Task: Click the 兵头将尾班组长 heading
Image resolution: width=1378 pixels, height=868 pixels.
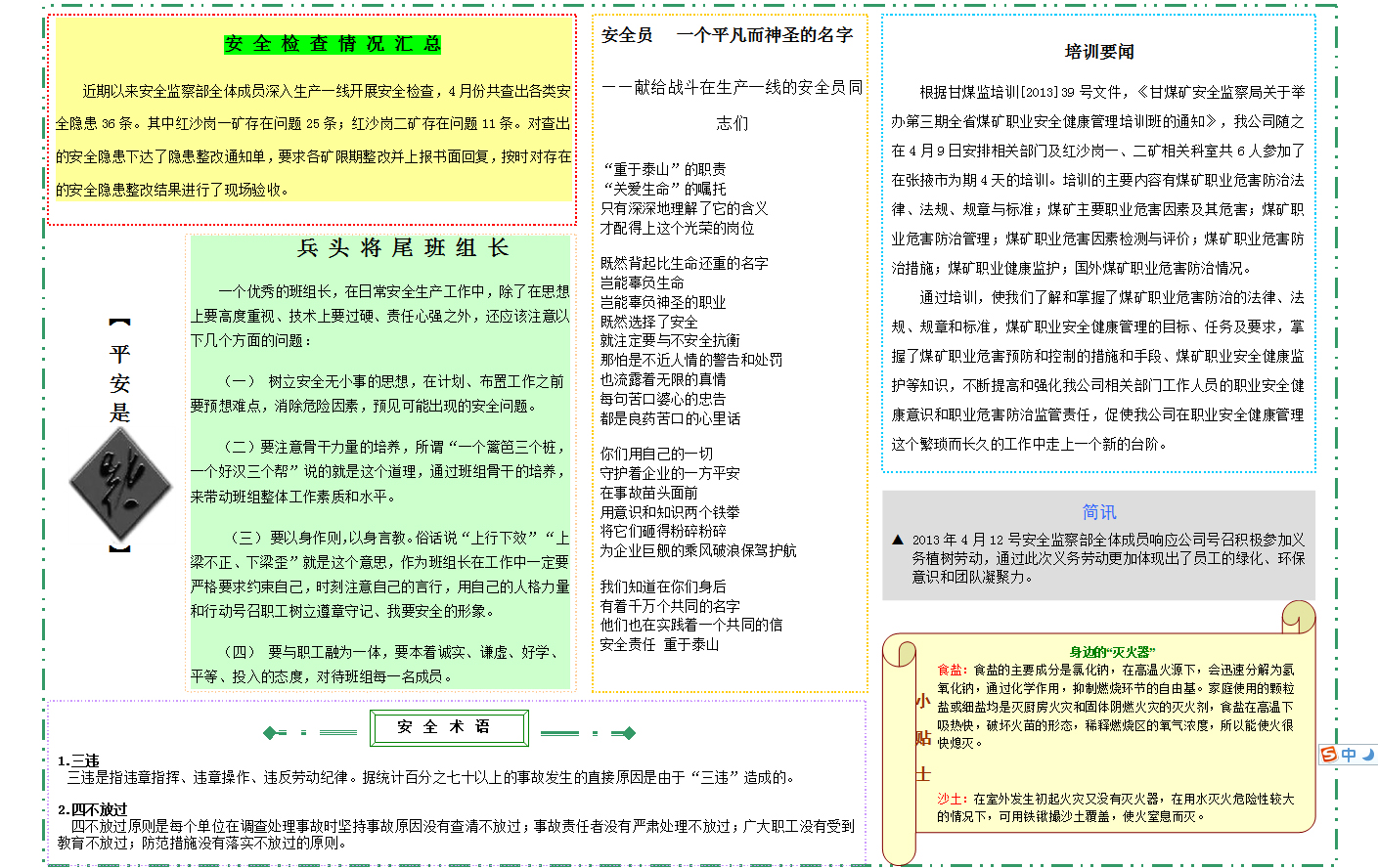Action: (x=403, y=248)
